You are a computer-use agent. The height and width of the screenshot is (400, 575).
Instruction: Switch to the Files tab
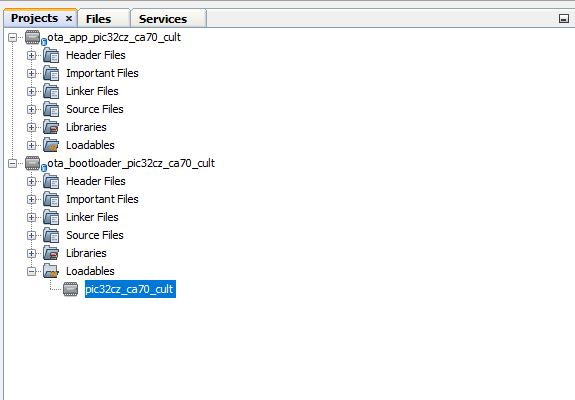click(x=98, y=19)
